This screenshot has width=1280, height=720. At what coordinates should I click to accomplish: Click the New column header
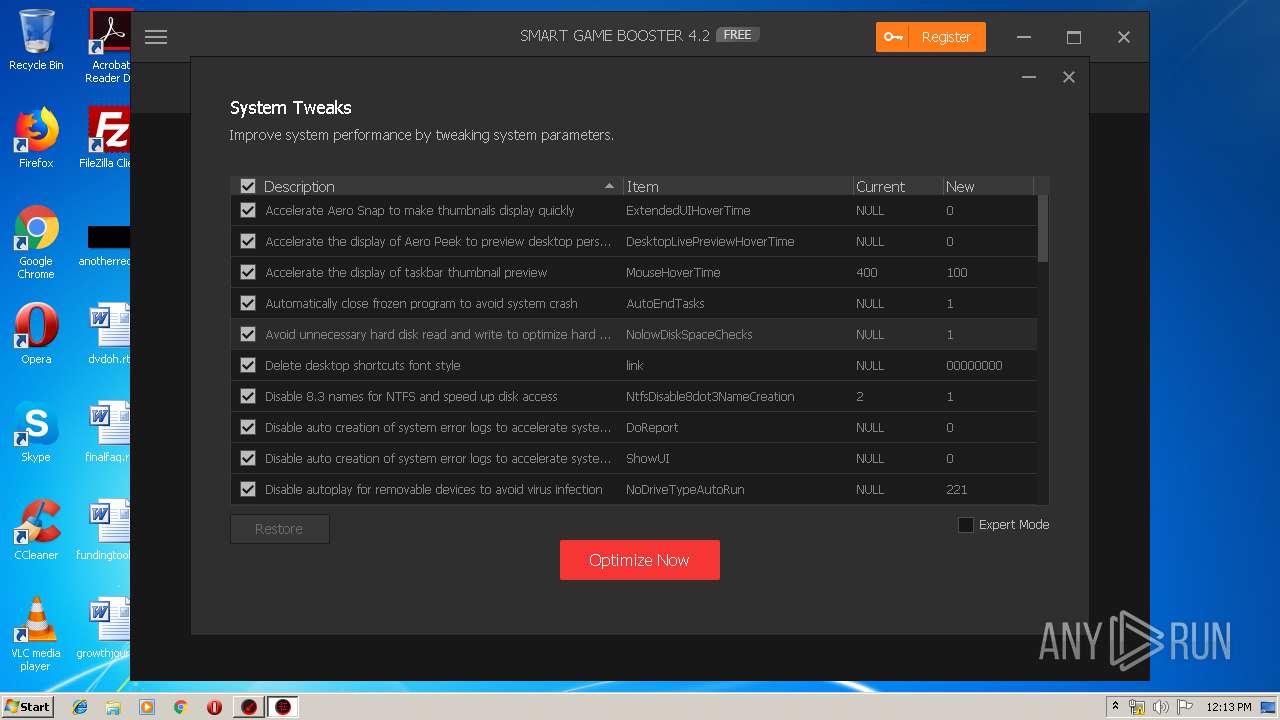tap(988, 187)
